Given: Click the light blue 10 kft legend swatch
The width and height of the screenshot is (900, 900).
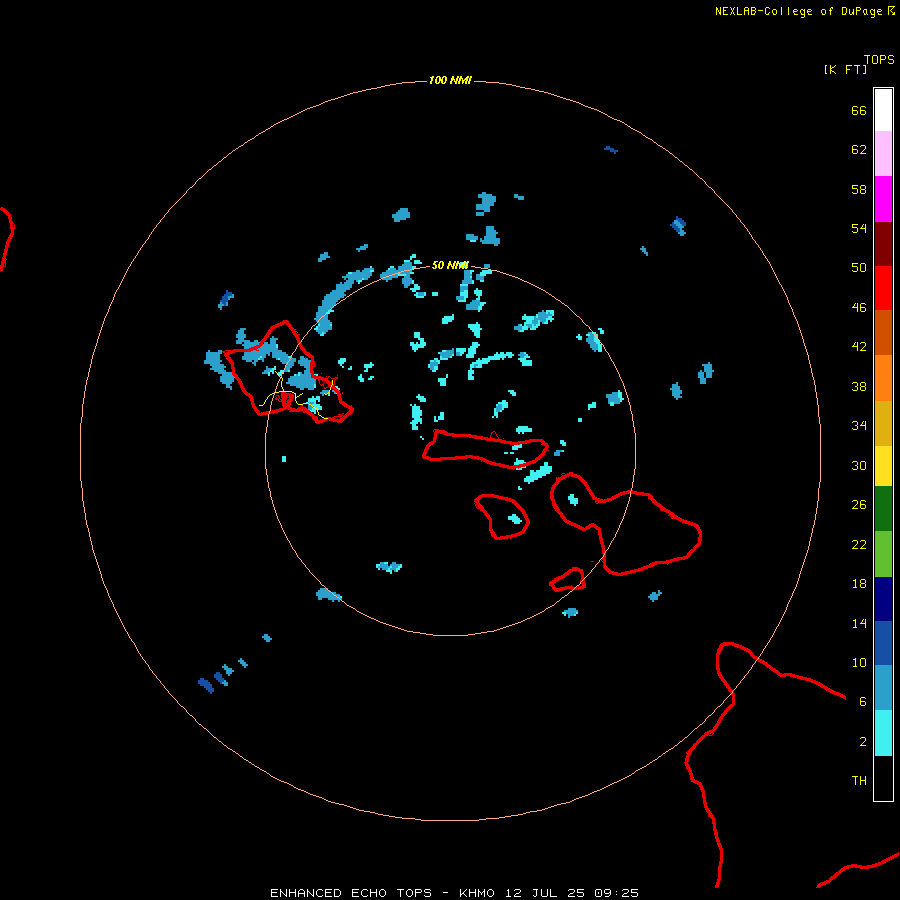Looking at the screenshot, I should click(x=883, y=688).
